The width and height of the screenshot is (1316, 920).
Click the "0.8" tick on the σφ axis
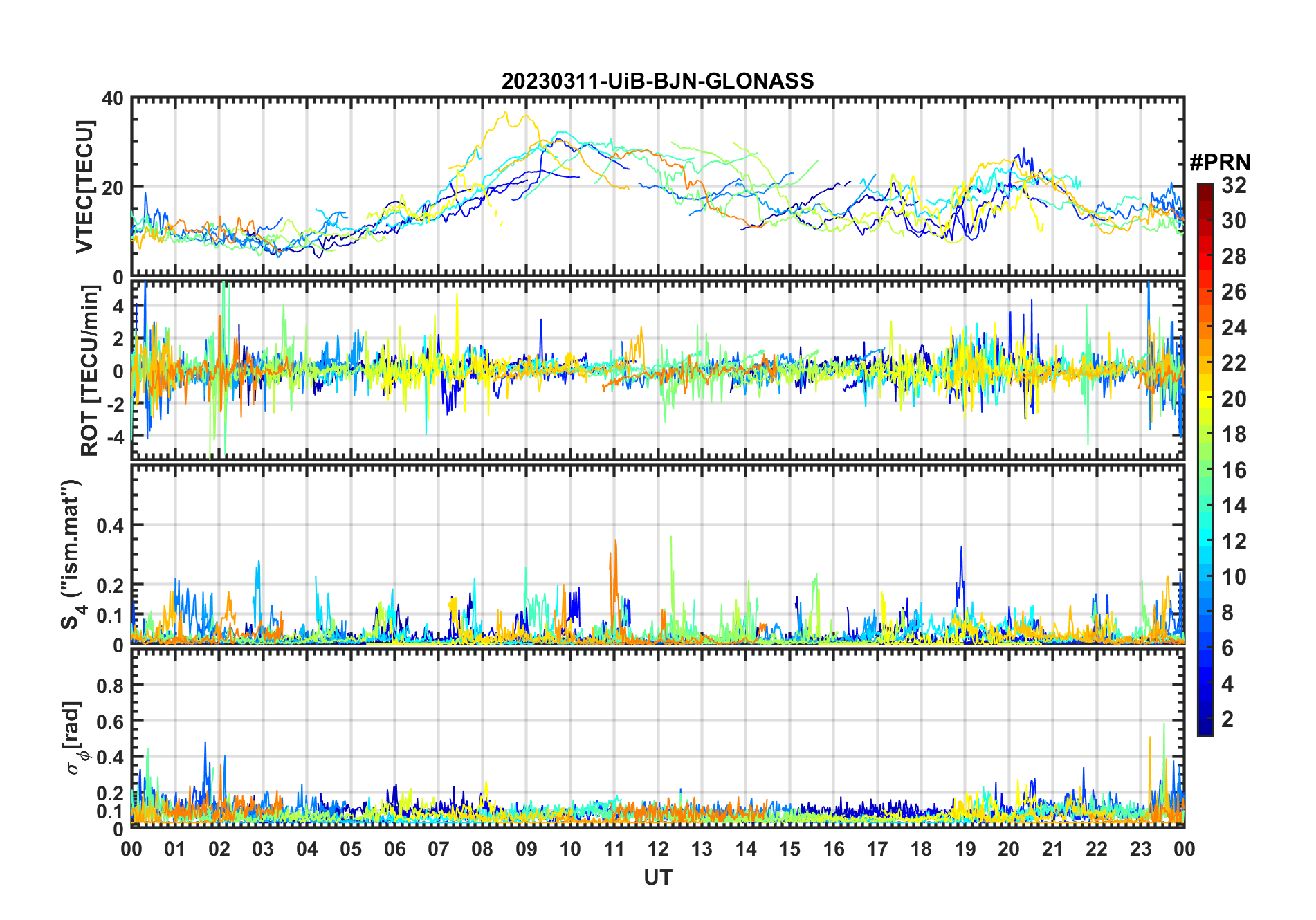pyautogui.click(x=110, y=686)
